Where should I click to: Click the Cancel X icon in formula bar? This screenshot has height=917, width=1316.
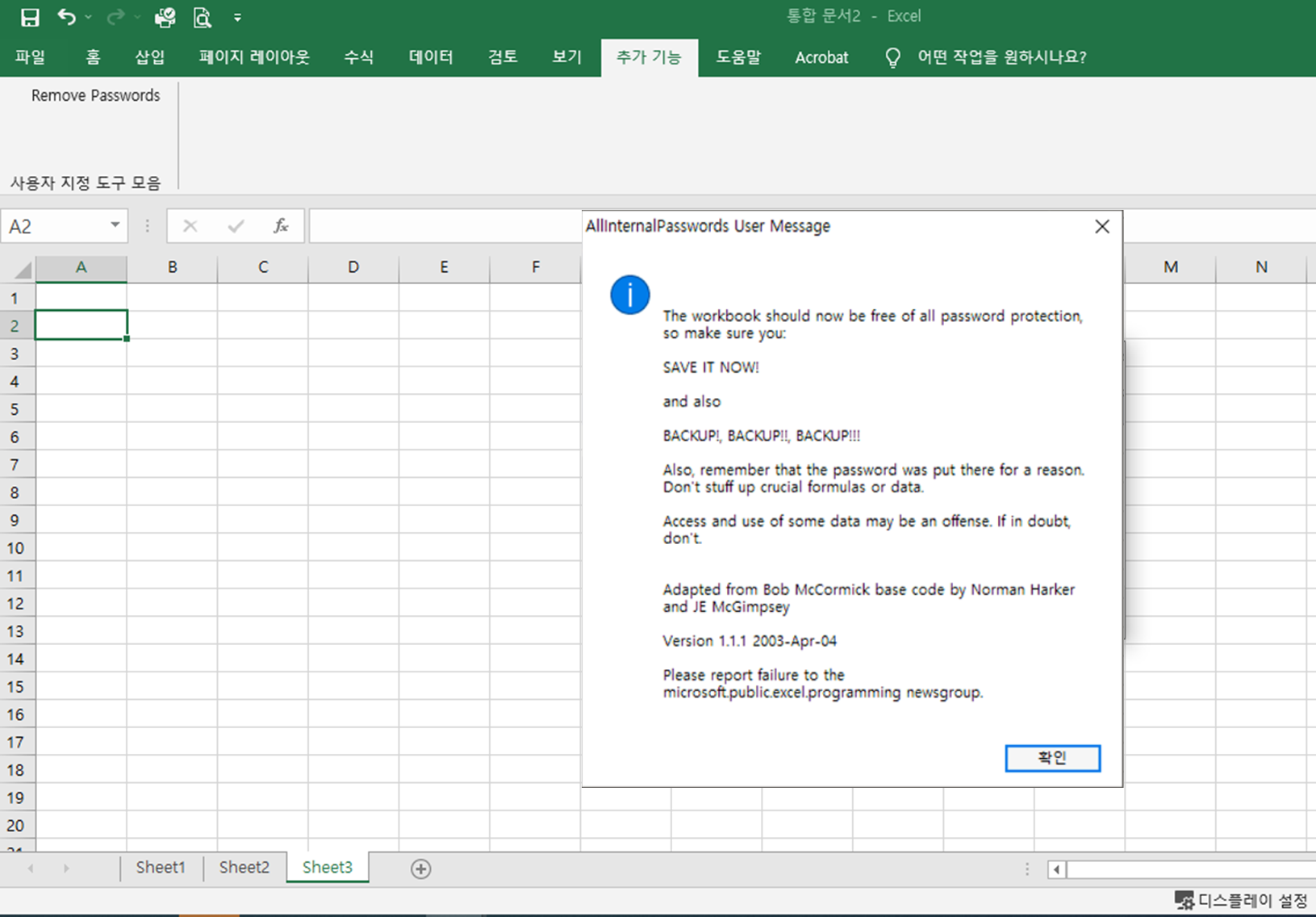pos(190,226)
